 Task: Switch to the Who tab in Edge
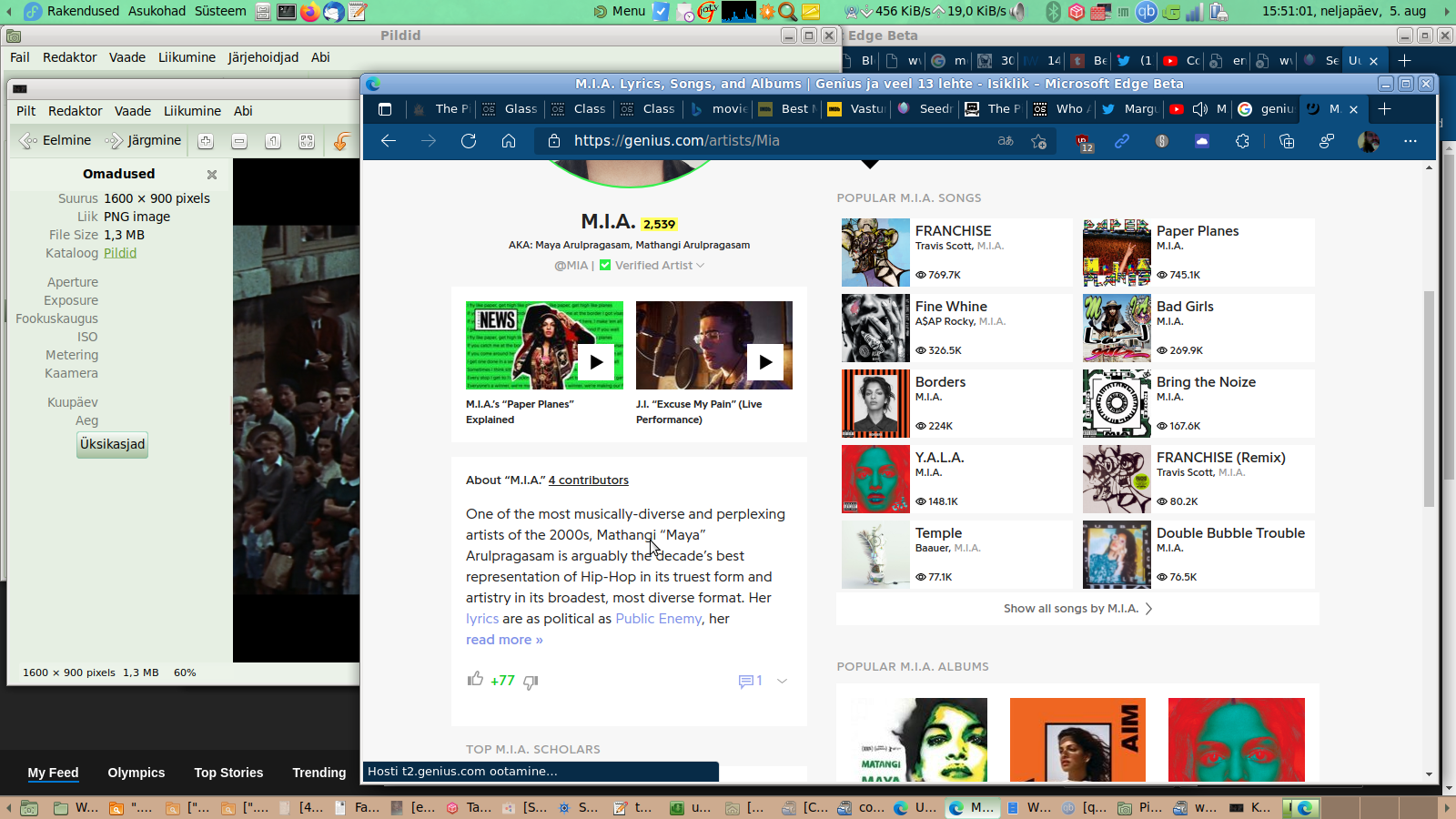pyautogui.click(x=1062, y=109)
